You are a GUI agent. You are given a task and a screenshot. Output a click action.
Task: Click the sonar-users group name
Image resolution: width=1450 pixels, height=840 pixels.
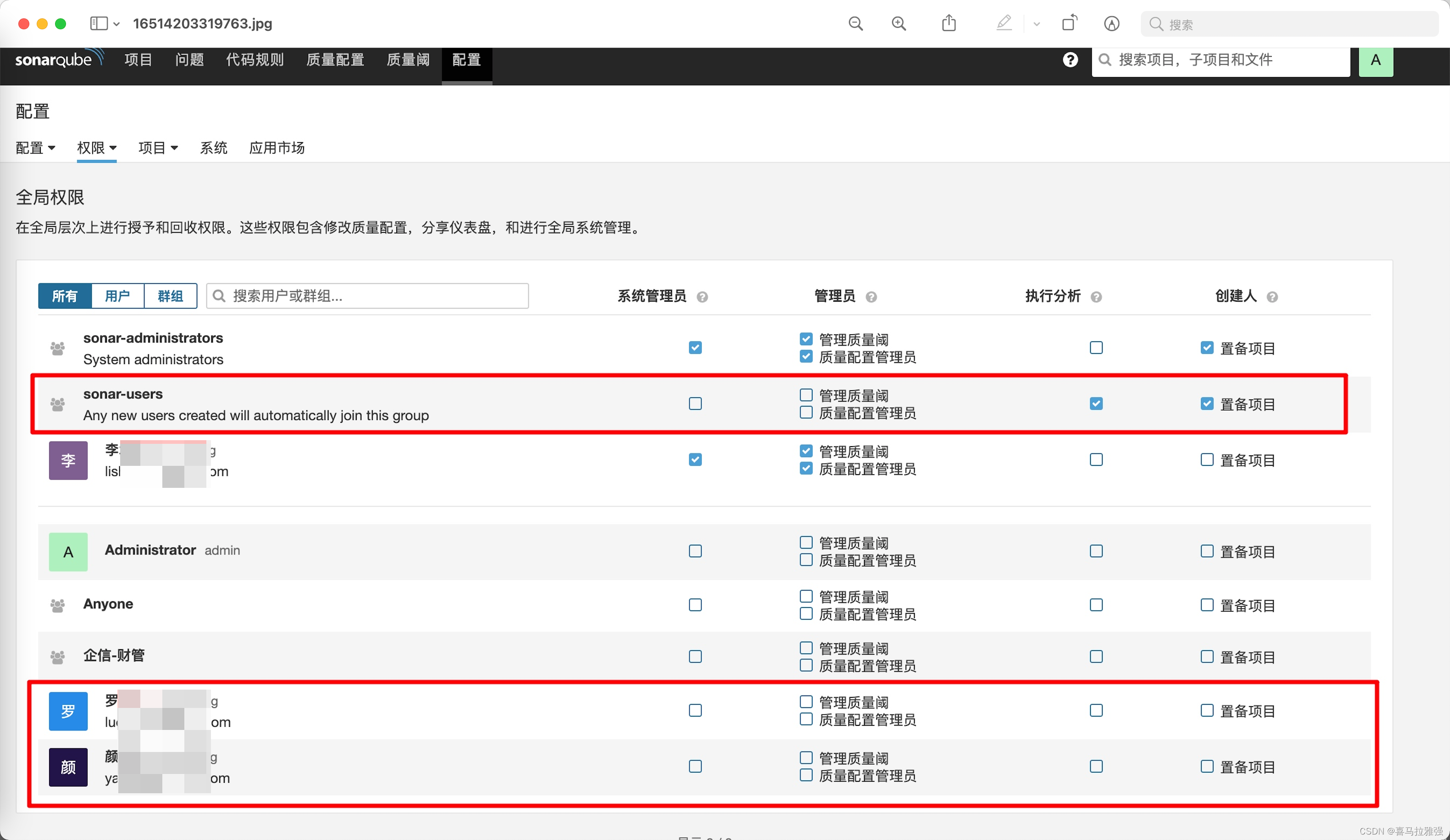pos(123,394)
